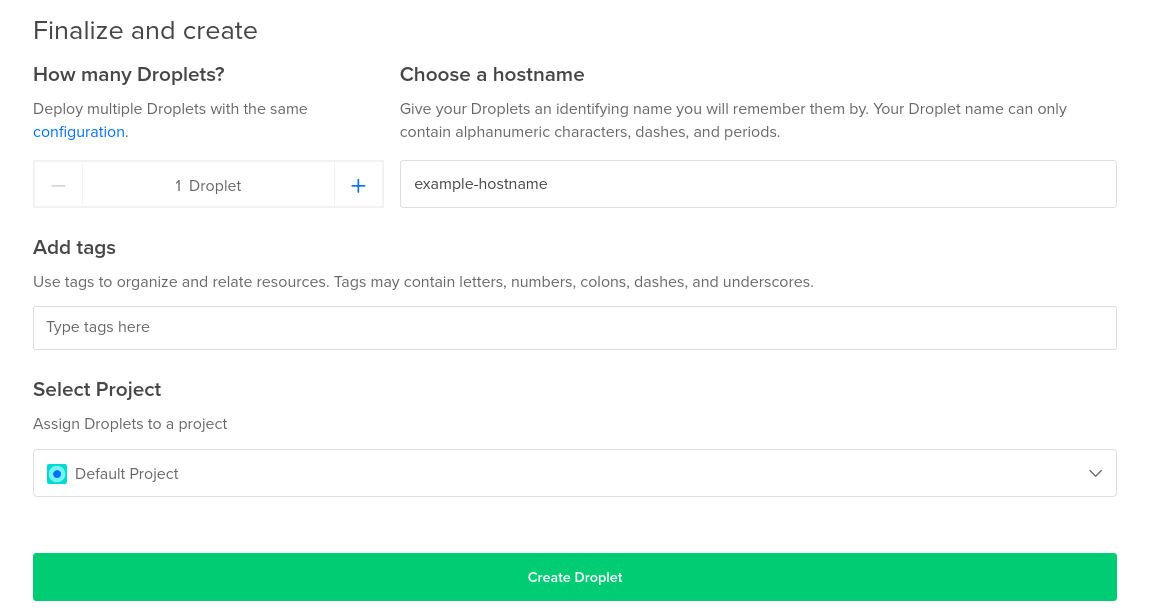Click the 'Choose a hostname' heading

coord(492,75)
